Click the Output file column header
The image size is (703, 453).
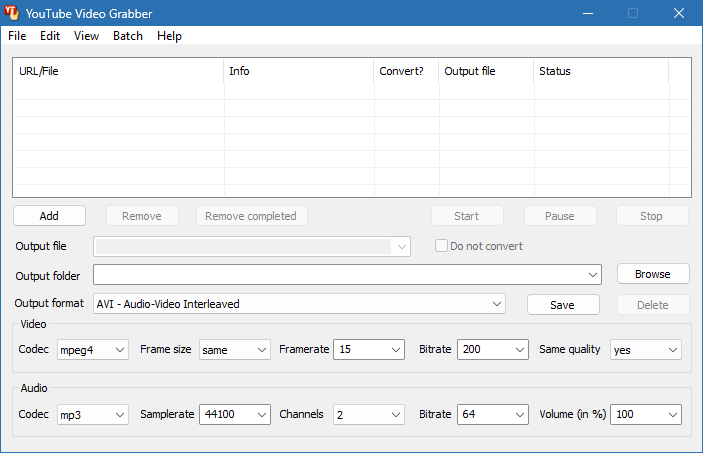tap(486, 71)
